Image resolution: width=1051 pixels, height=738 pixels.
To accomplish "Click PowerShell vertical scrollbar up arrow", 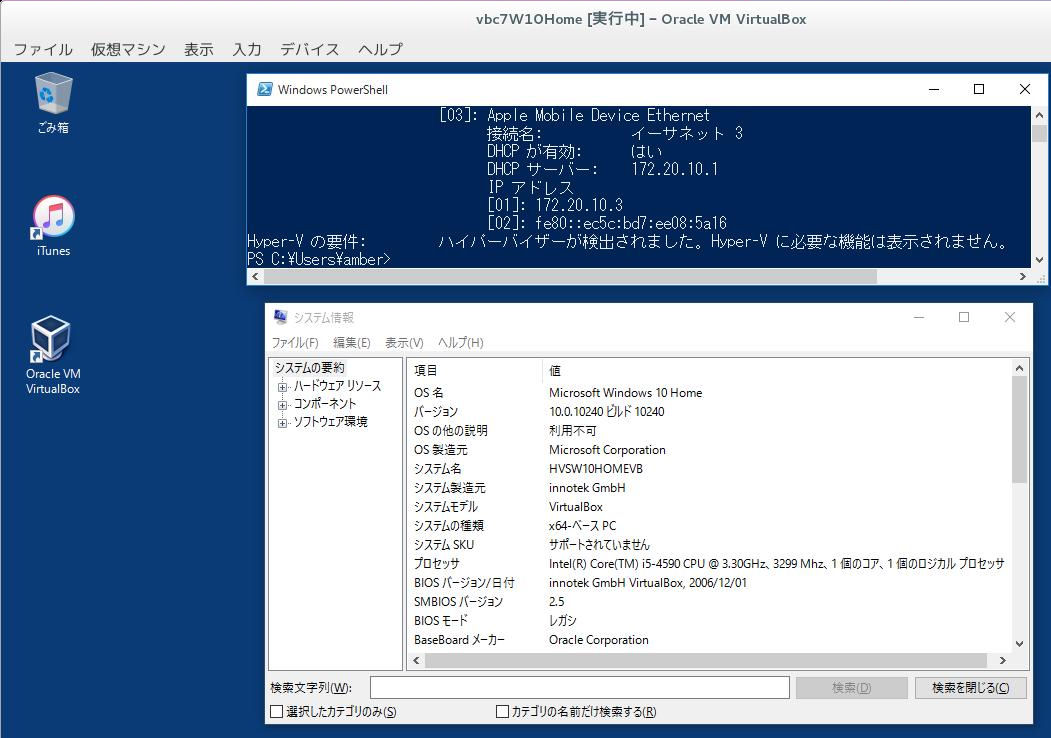I will tap(1039, 115).
